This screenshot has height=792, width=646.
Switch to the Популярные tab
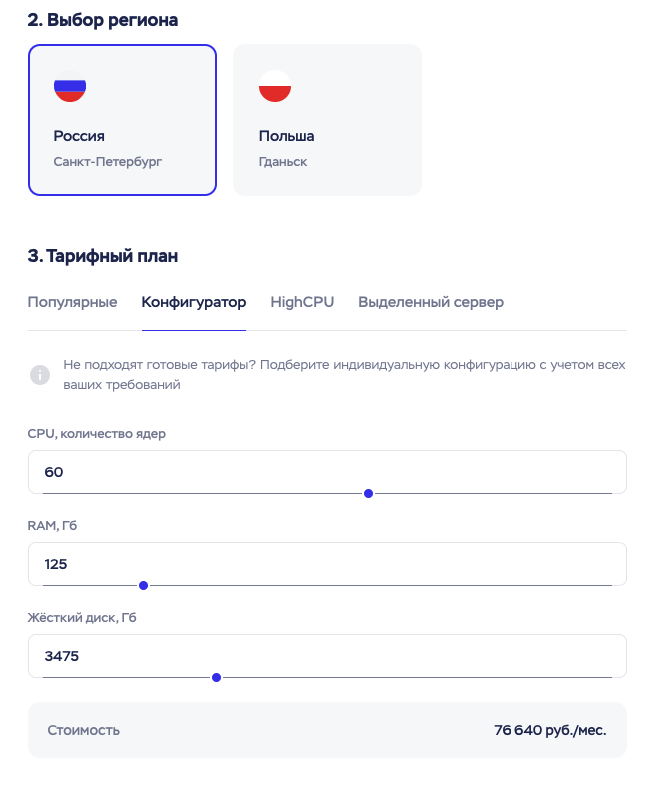tap(72, 302)
